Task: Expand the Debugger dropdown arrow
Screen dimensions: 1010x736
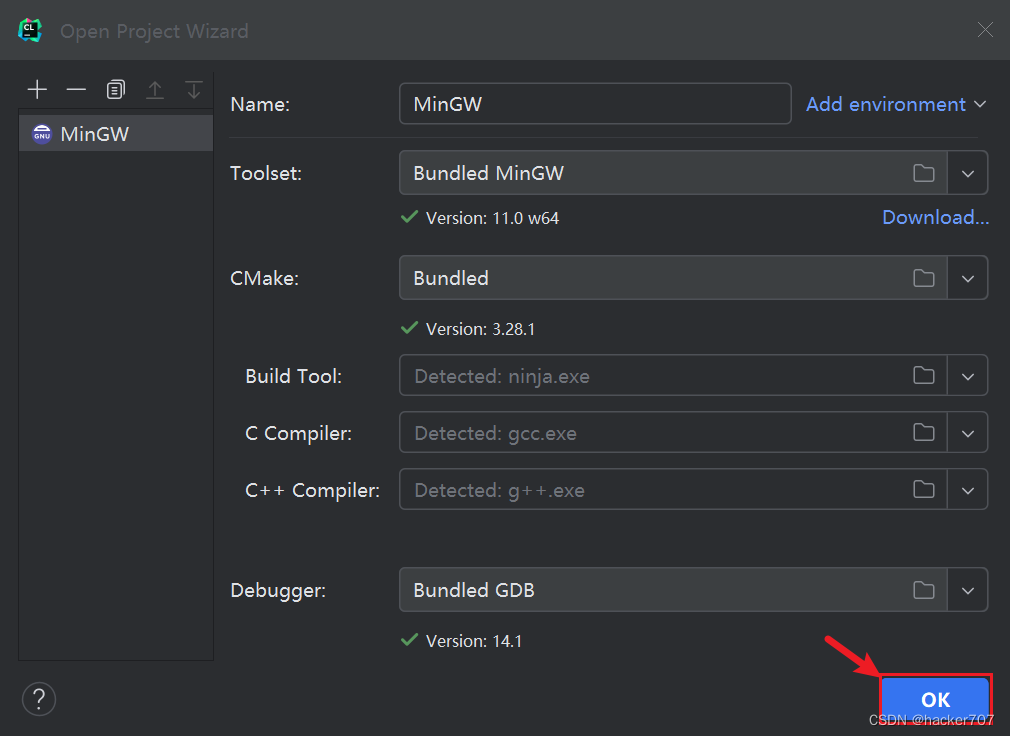Action: 967,590
